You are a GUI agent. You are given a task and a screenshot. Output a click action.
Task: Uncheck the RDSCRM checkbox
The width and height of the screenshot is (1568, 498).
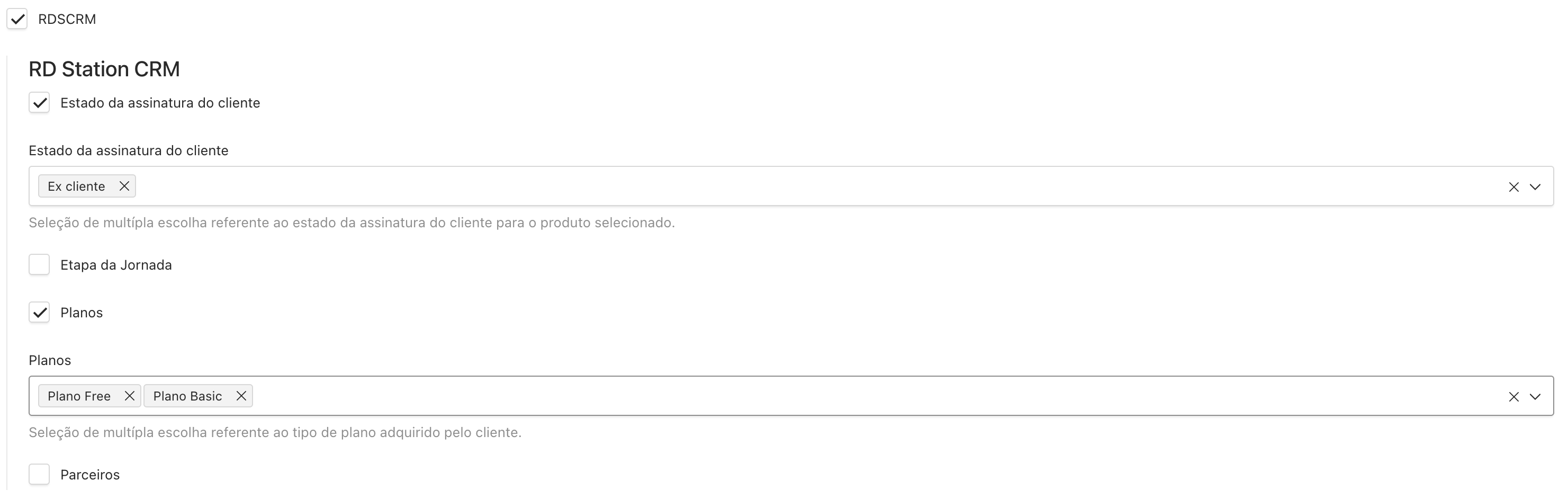pyautogui.click(x=17, y=19)
